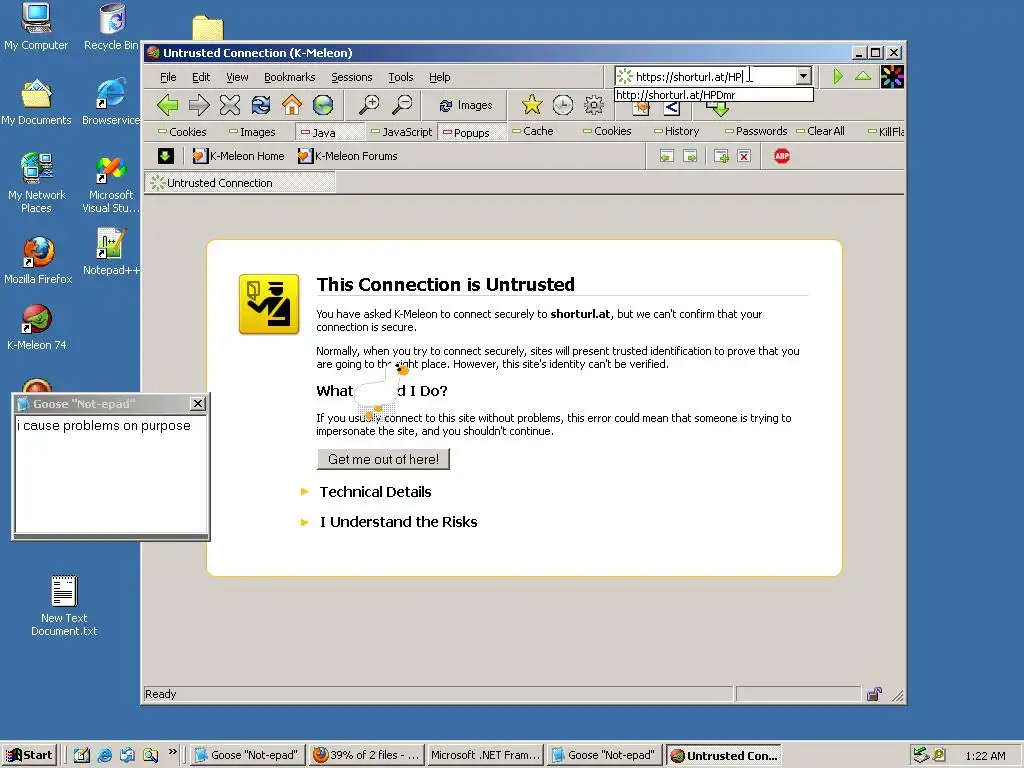
Task: Toggle the first Cookies privacy option
Action: [182, 132]
